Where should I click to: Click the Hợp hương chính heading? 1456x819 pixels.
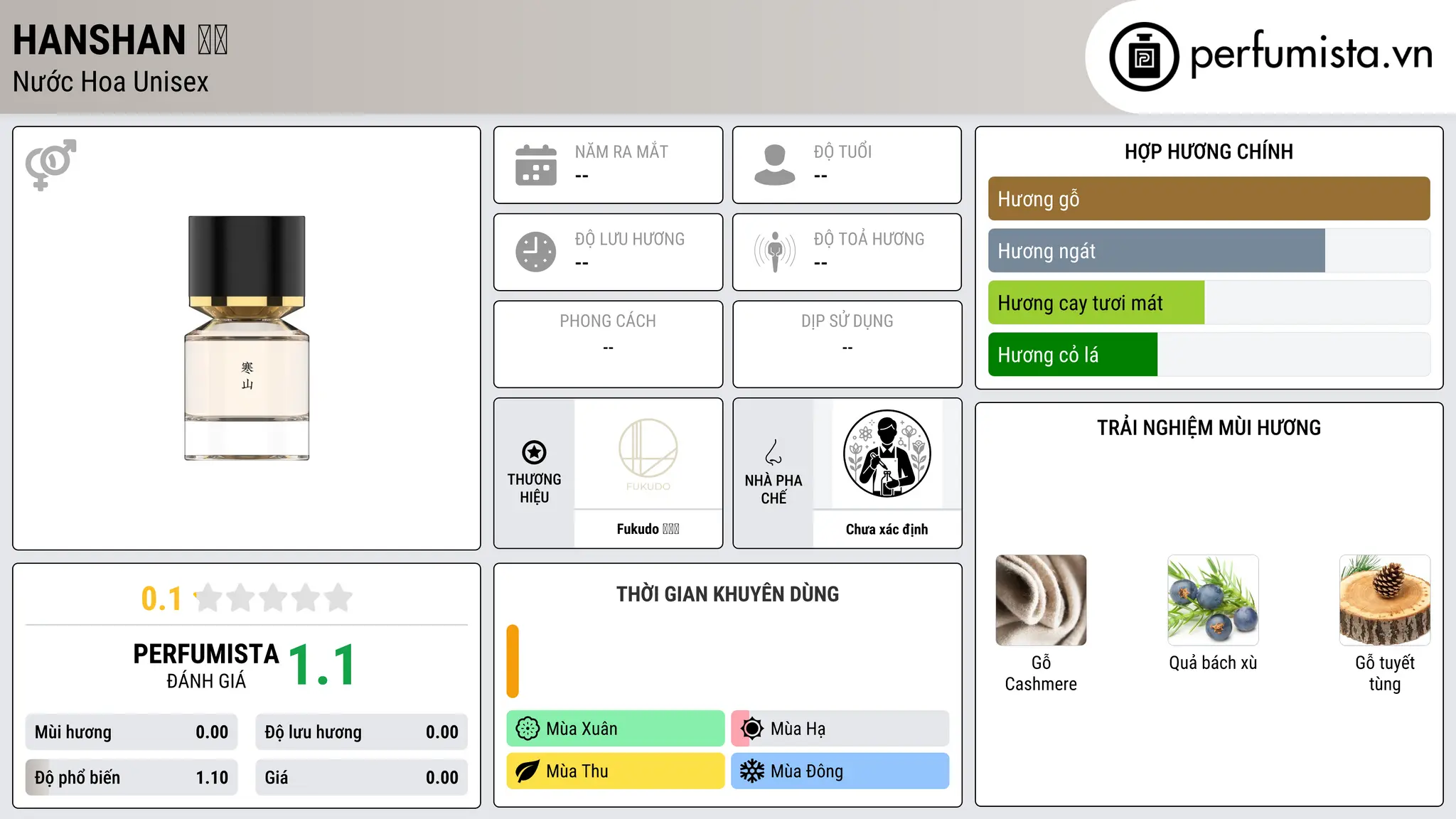[1209, 151]
